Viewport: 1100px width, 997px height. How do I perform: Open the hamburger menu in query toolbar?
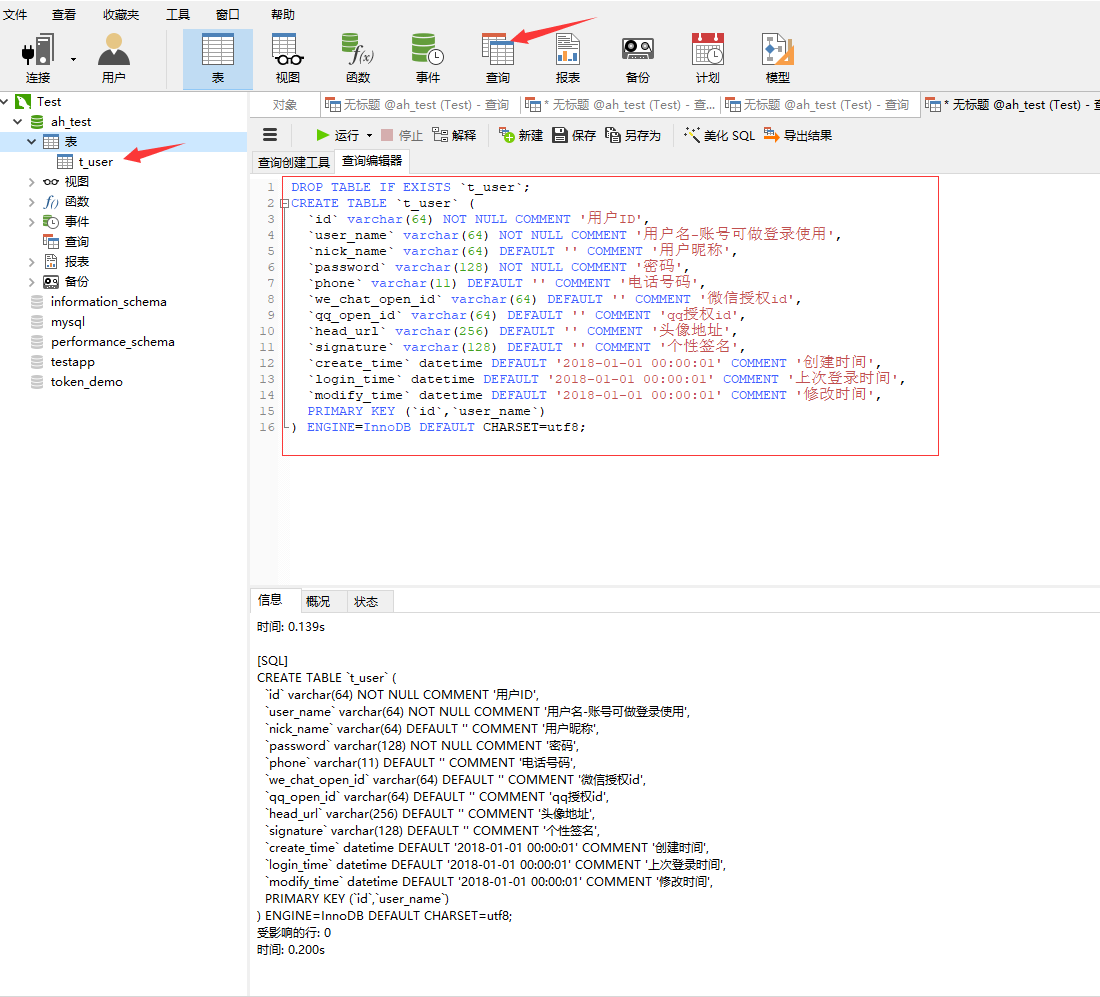pyautogui.click(x=270, y=135)
